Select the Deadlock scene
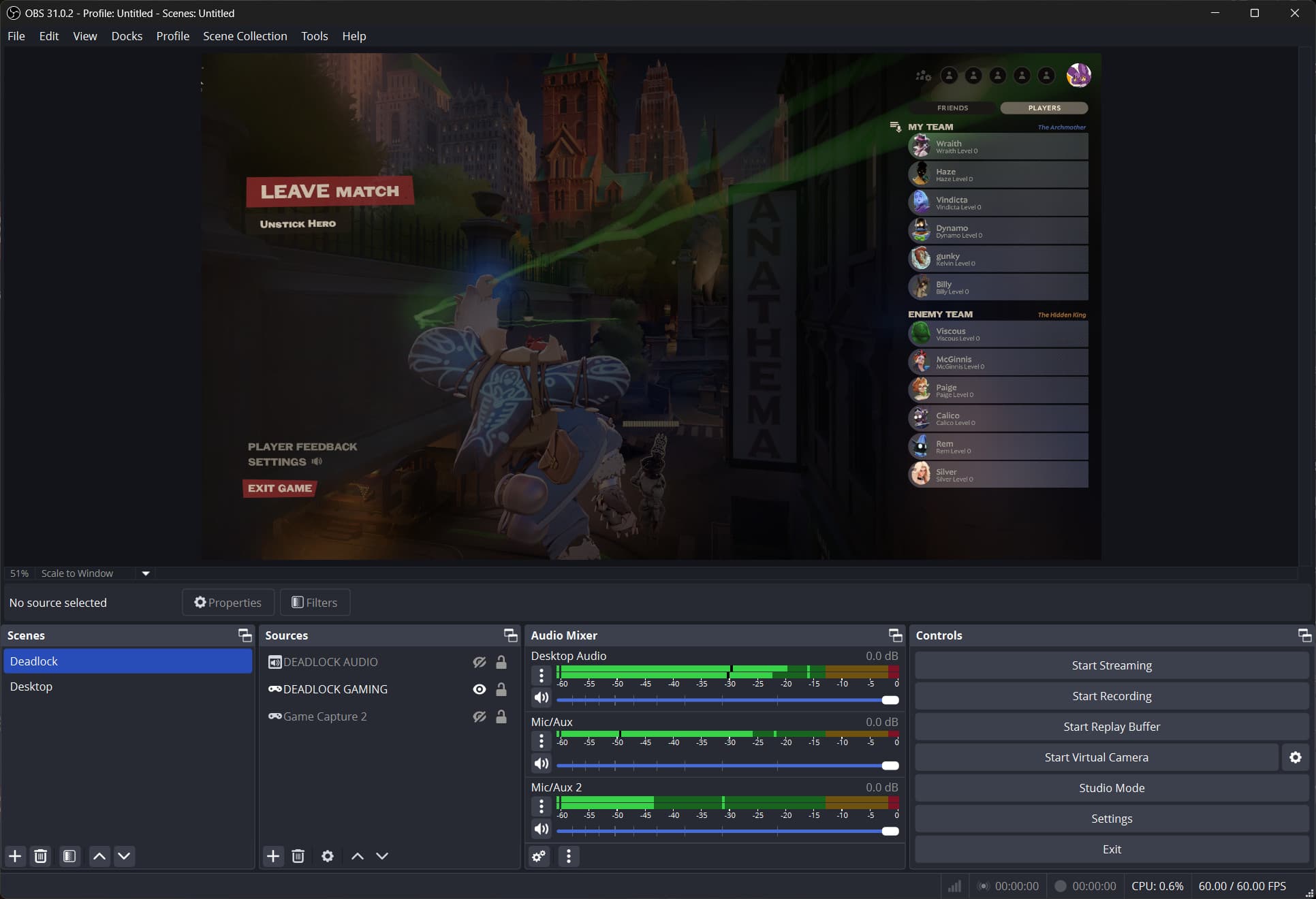 click(127, 661)
